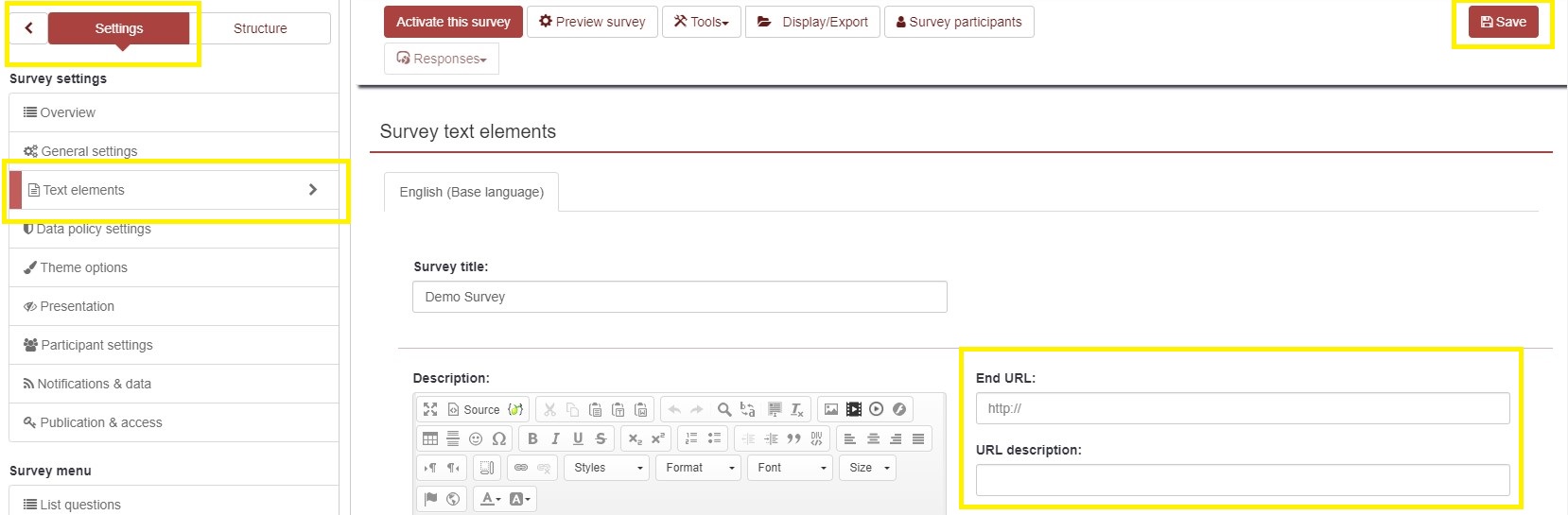Open the smiley emoticon picker

[x=476, y=438]
